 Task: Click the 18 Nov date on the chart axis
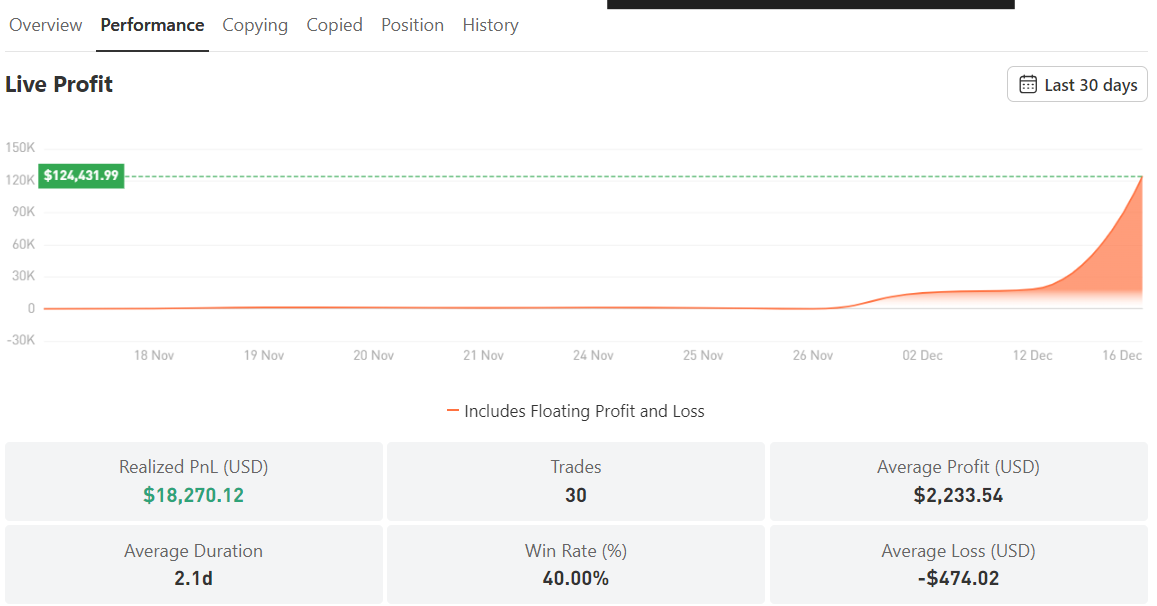(153, 356)
